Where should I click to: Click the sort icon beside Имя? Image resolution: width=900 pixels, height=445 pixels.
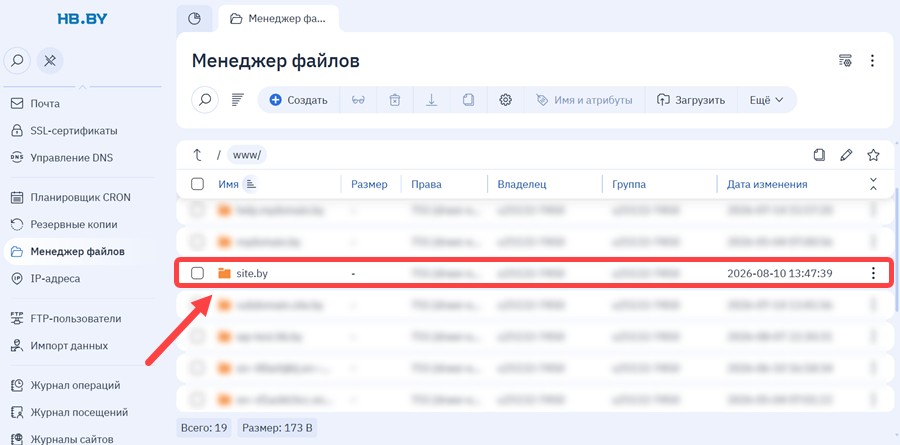(x=250, y=184)
